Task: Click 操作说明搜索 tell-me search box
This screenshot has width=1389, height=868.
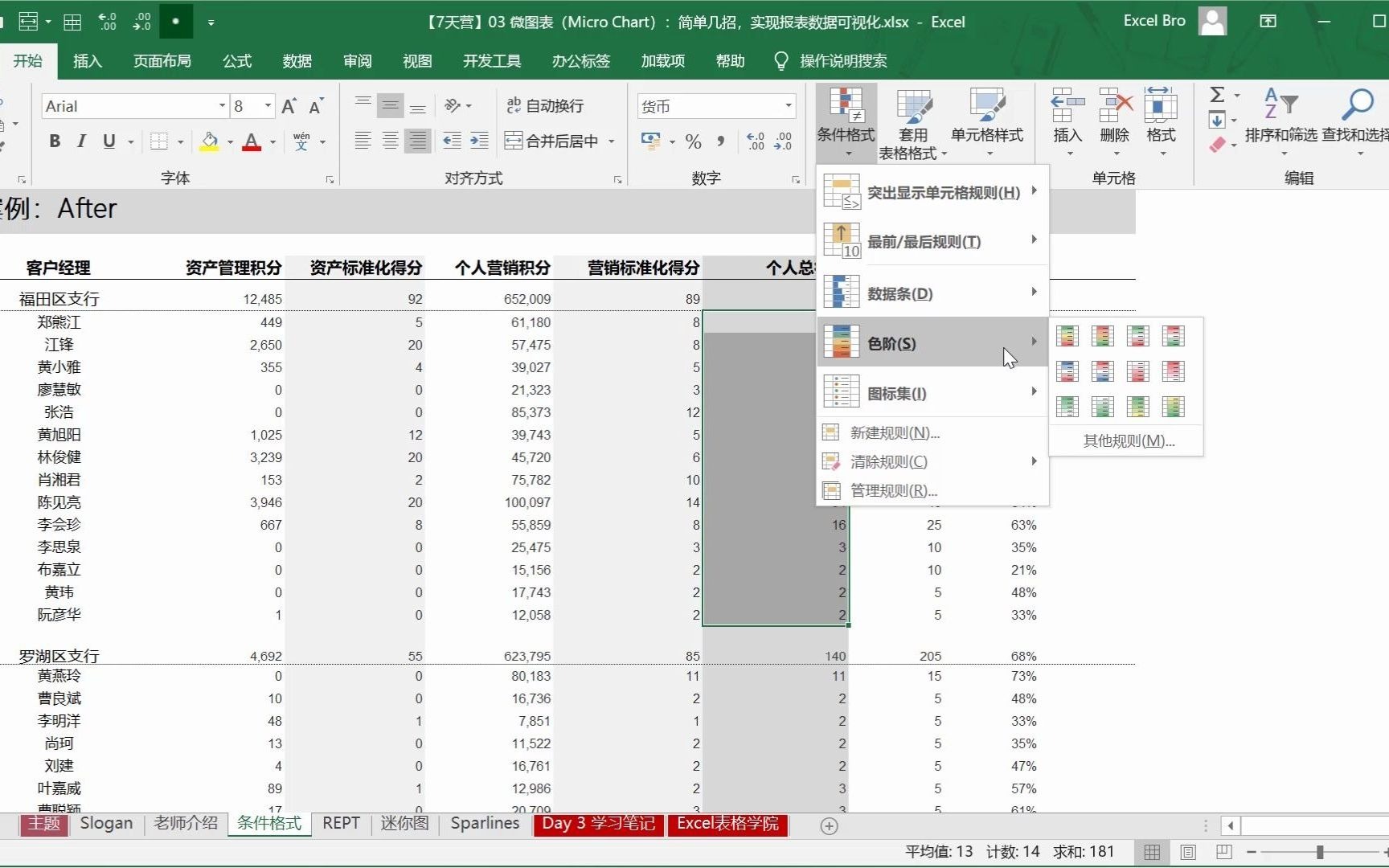Action: tap(831, 61)
